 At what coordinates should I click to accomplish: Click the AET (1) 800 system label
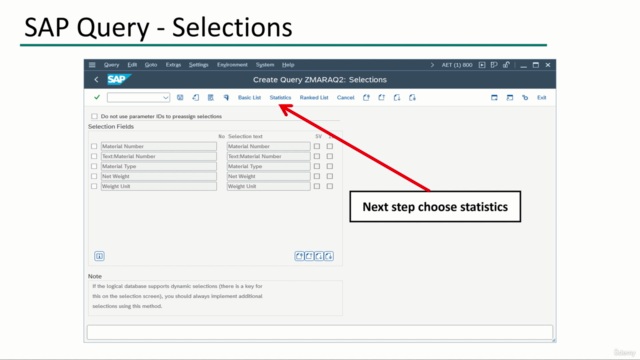[x=457, y=65]
